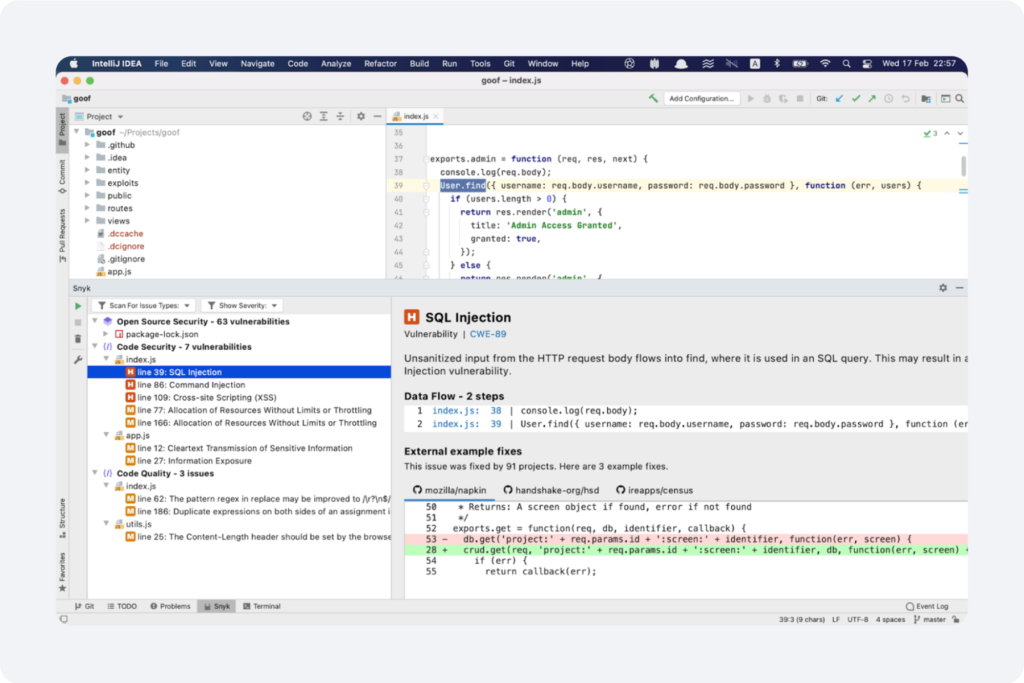Screen dimensions: 1024x683
Task: Hide the Project panel with minus icon
Action: pyautogui.click(x=377, y=116)
